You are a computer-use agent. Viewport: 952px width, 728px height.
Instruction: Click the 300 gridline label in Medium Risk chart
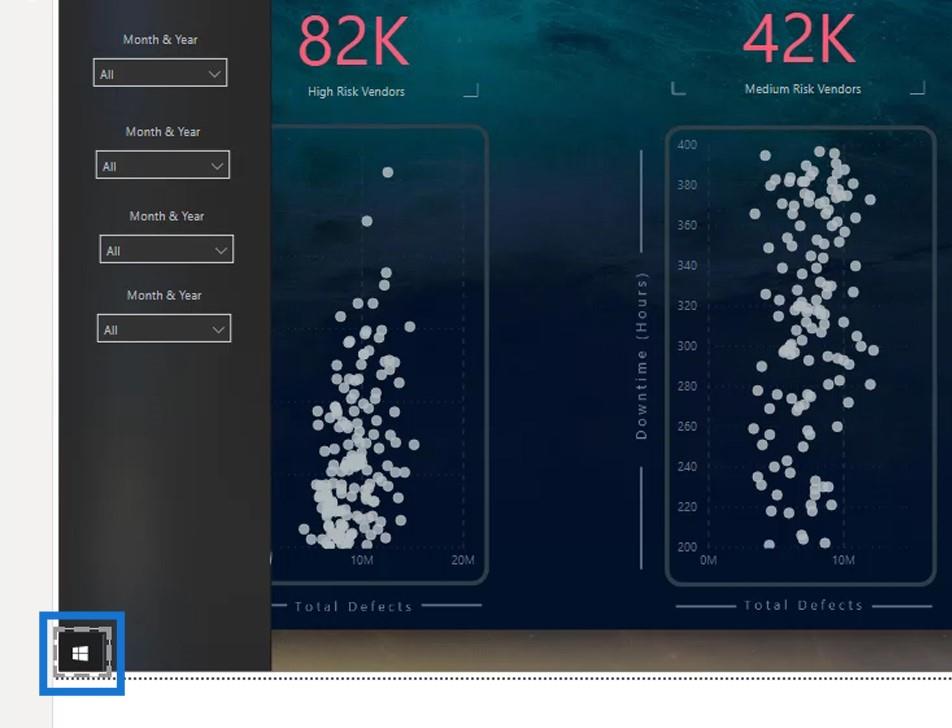coord(687,345)
